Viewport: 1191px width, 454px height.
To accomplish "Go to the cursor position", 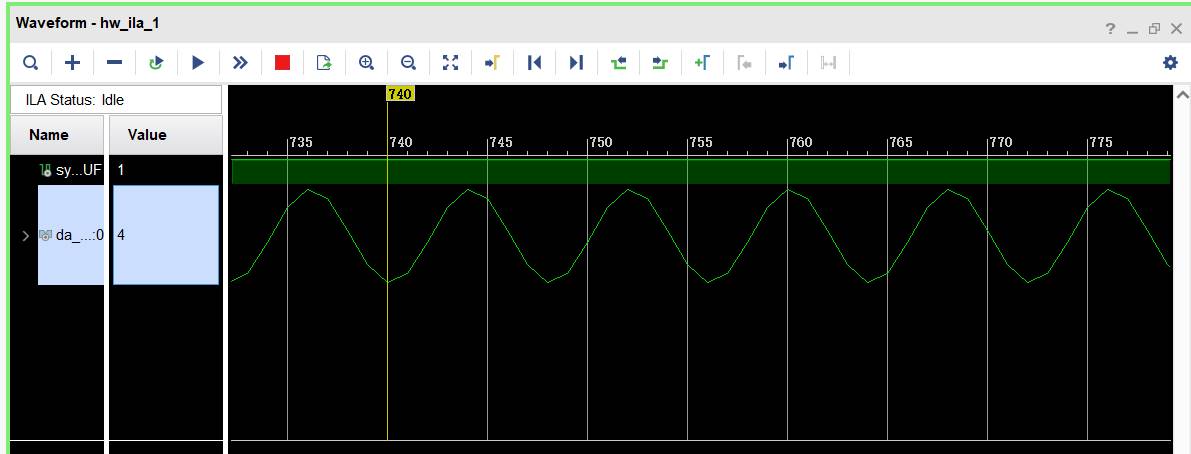I will coord(492,63).
